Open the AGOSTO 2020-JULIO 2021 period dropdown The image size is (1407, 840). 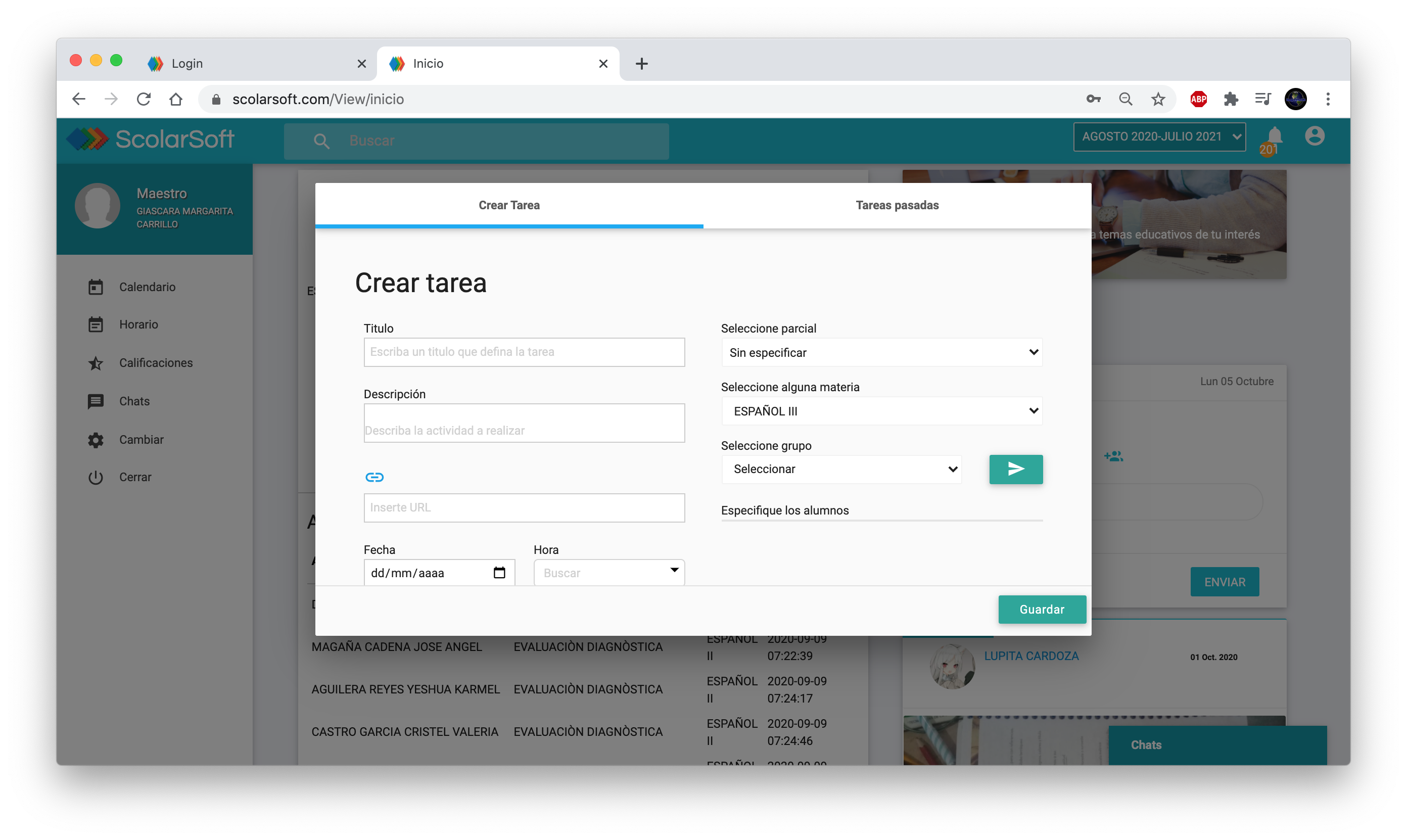coord(1159,136)
